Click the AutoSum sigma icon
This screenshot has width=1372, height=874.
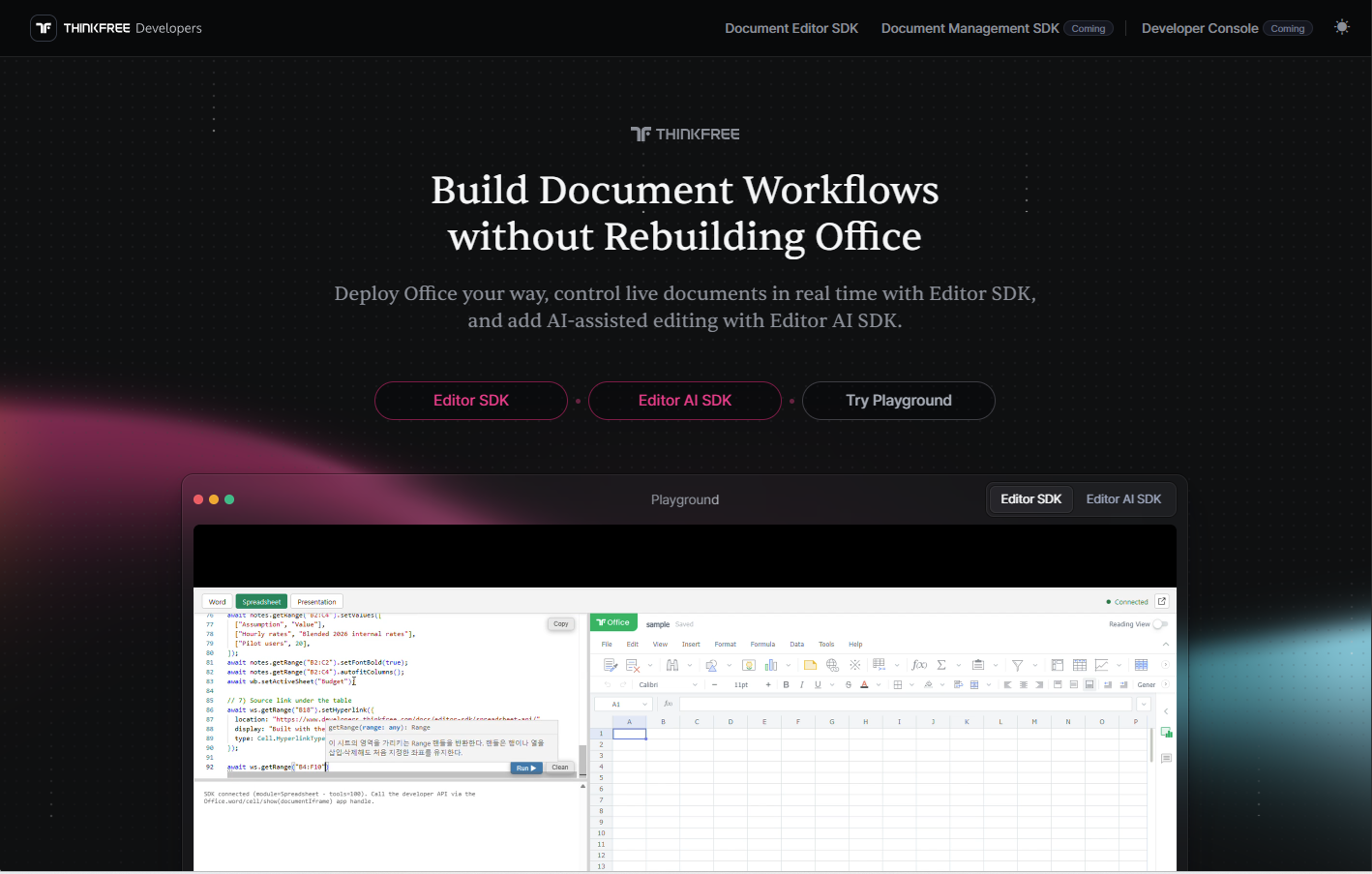coord(941,665)
